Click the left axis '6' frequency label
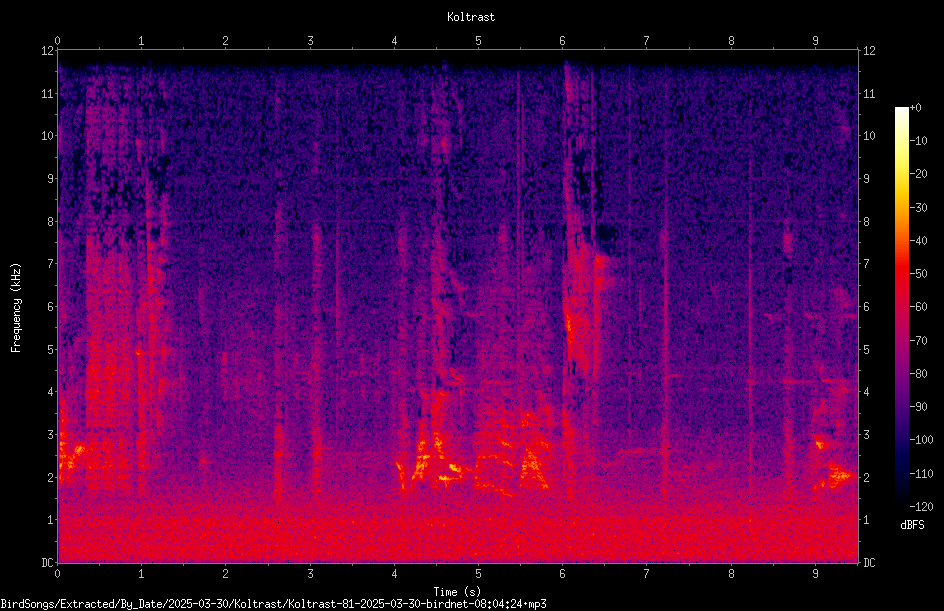Image resolution: width=944 pixels, height=611 pixels. 51,306
